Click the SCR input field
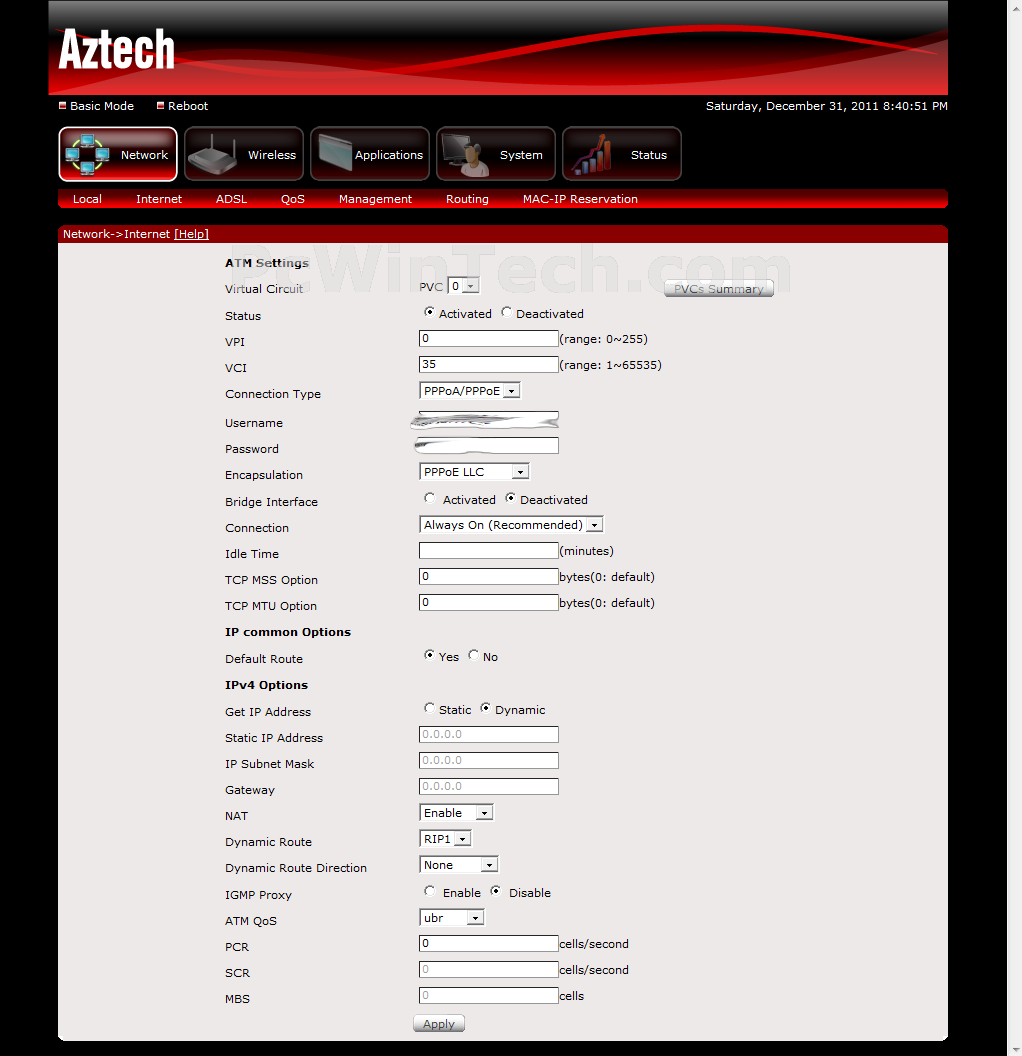 pyautogui.click(x=489, y=969)
